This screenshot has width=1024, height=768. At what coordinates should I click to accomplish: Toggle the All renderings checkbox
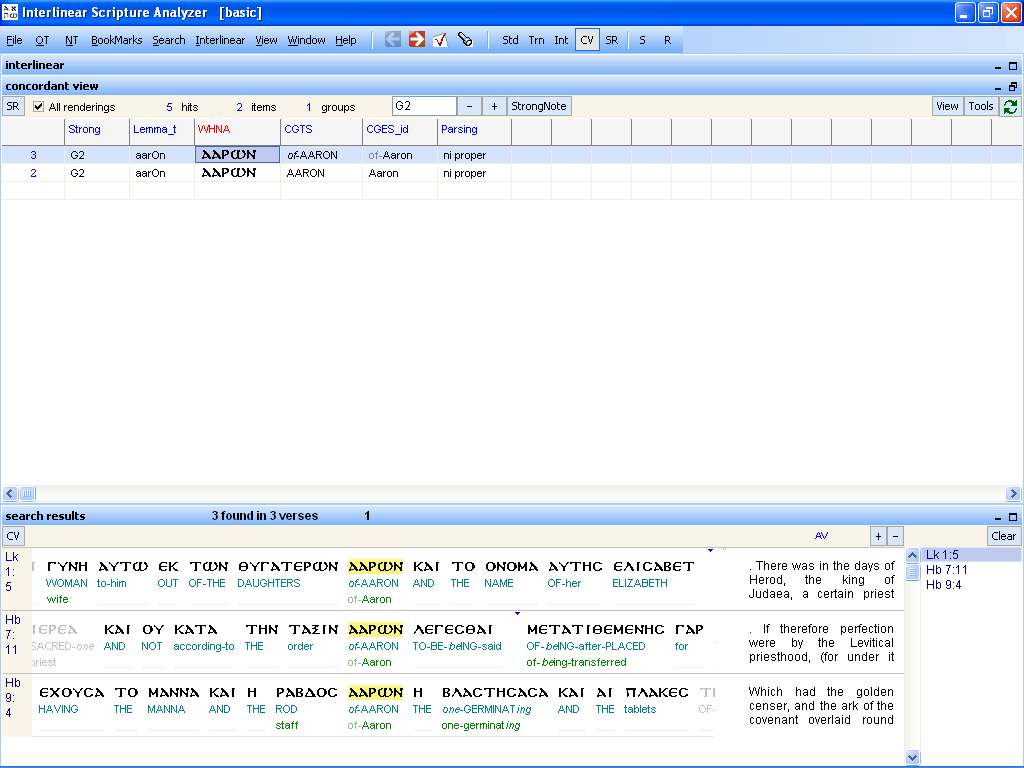[38, 106]
